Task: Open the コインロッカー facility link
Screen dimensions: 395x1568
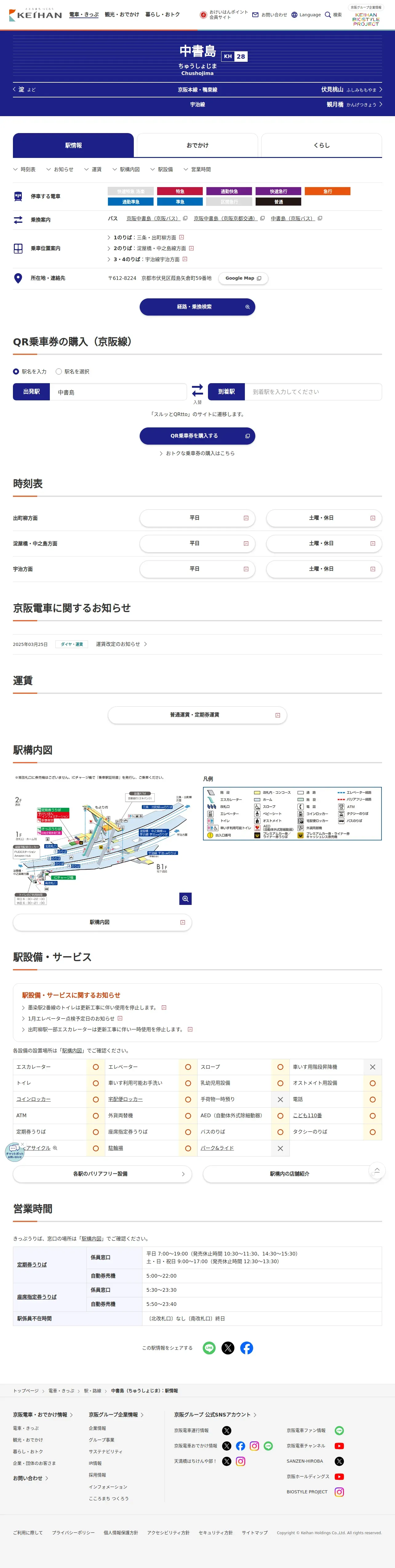Action: [34, 1099]
